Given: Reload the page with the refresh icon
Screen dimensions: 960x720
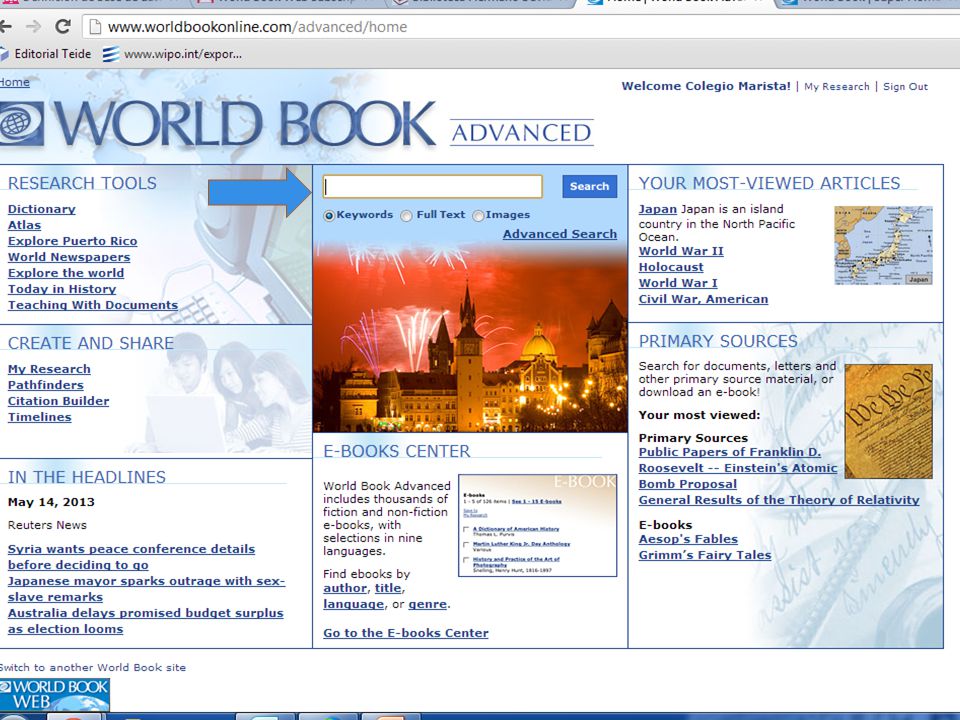Looking at the screenshot, I should pos(62,26).
